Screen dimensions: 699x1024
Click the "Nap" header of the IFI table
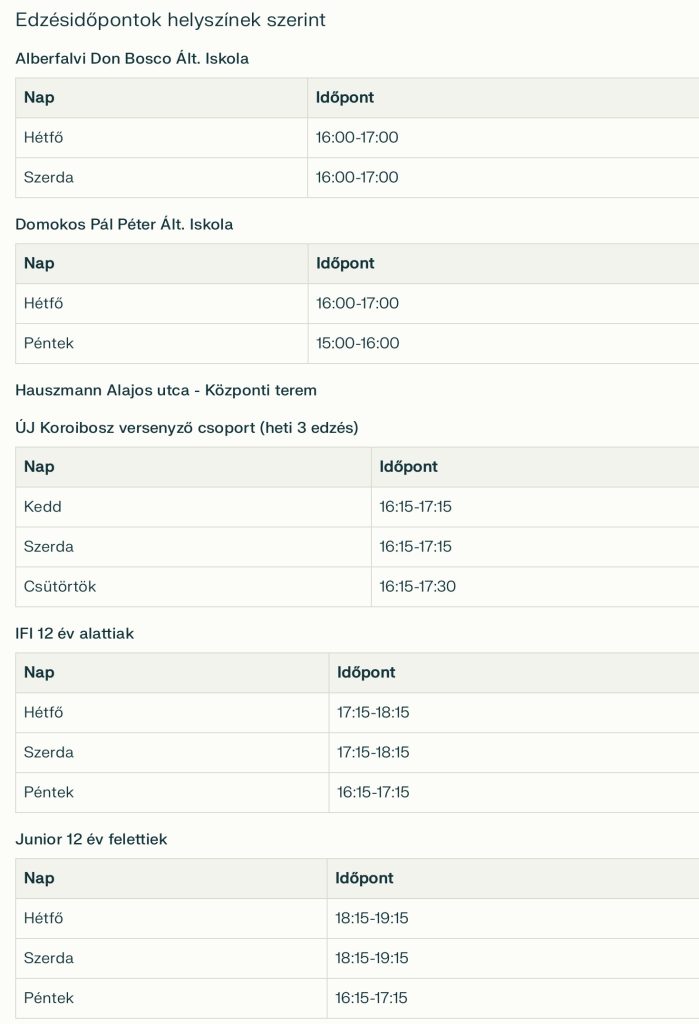[x=39, y=673]
